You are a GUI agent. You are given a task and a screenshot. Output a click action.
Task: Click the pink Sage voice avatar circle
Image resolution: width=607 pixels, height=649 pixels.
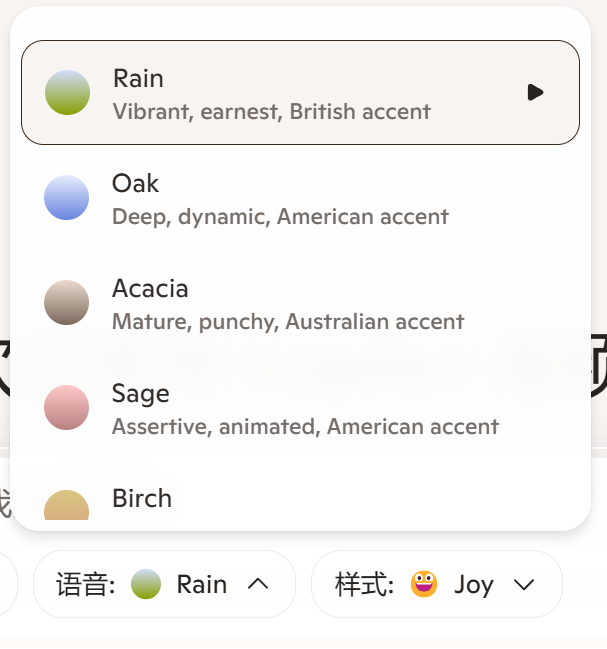(67, 408)
